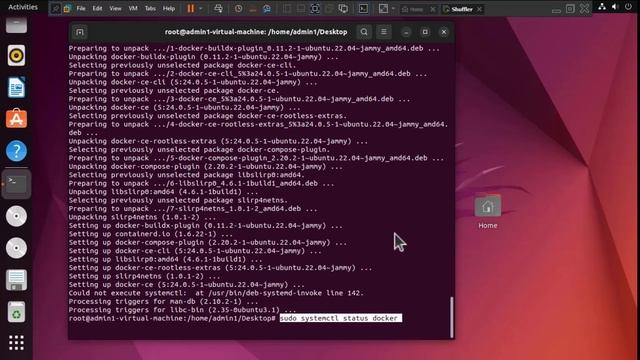This screenshot has height=360, width=640.
Task: Open Activities overview
Action: pos(23,7)
